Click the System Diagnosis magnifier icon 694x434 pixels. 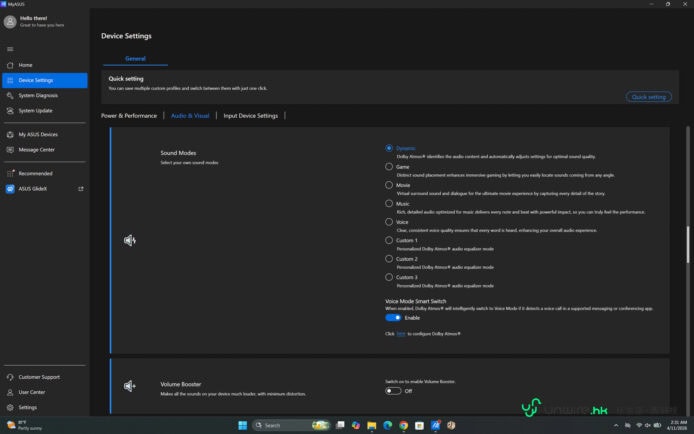coord(10,96)
